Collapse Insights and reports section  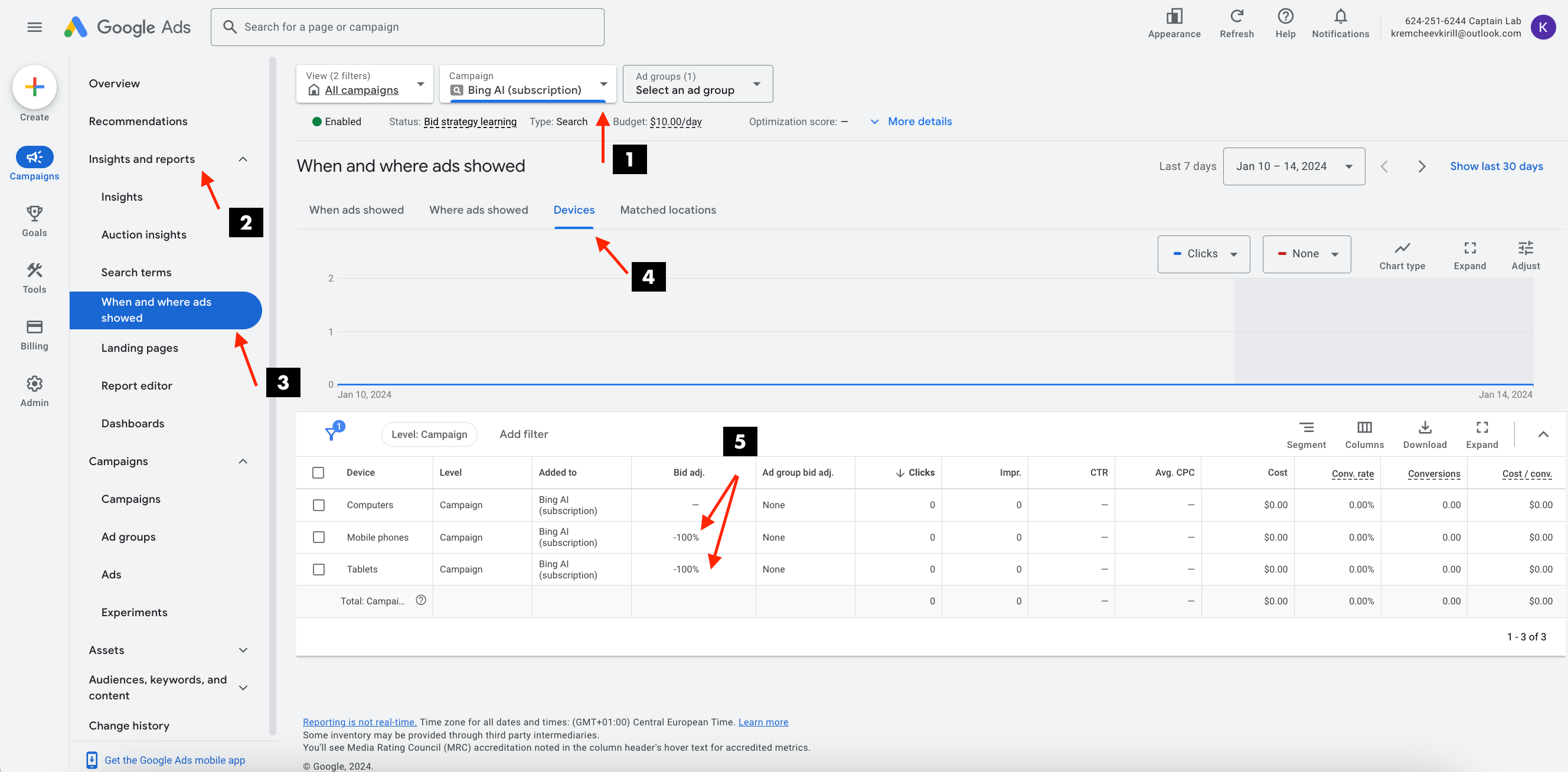[243, 159]
